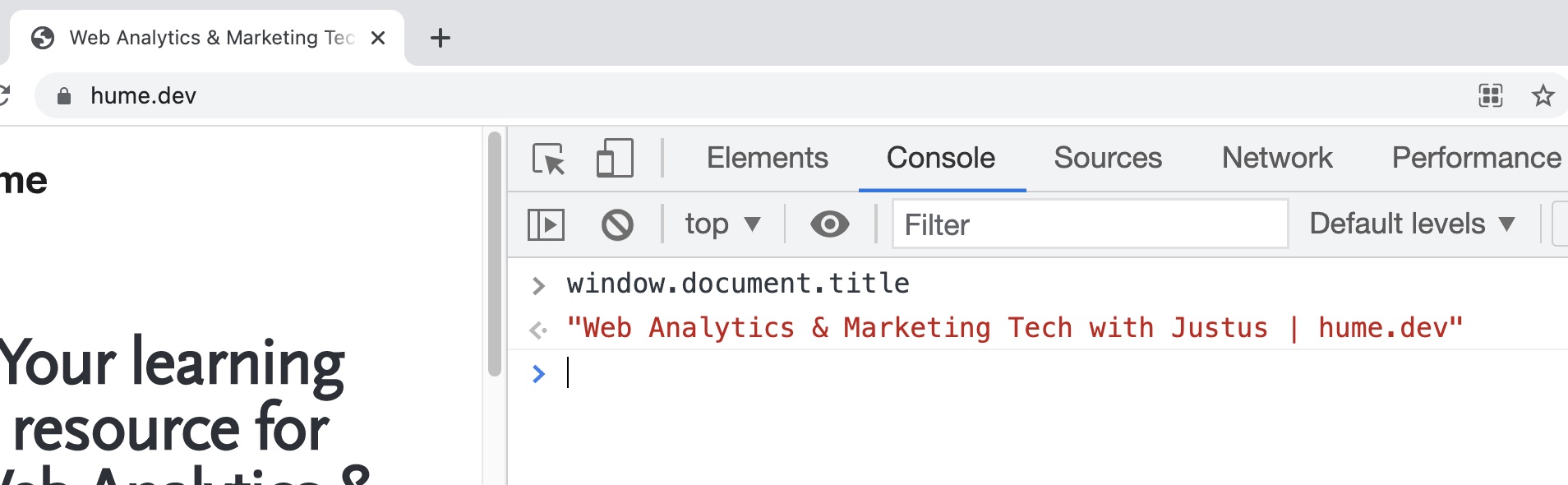Open the Sources tab
The height and width of the screenshot is (485, 1568).
1108,158
